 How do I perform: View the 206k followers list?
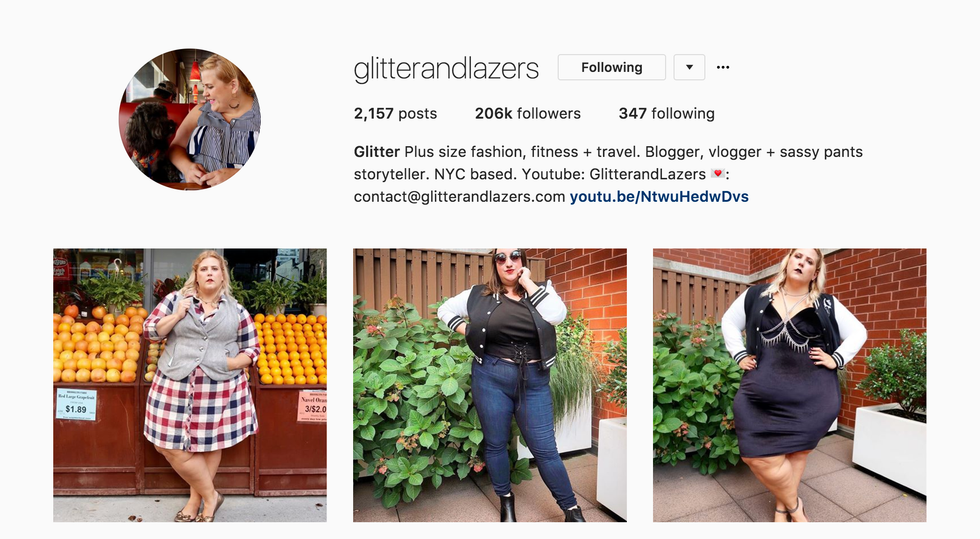528,114
